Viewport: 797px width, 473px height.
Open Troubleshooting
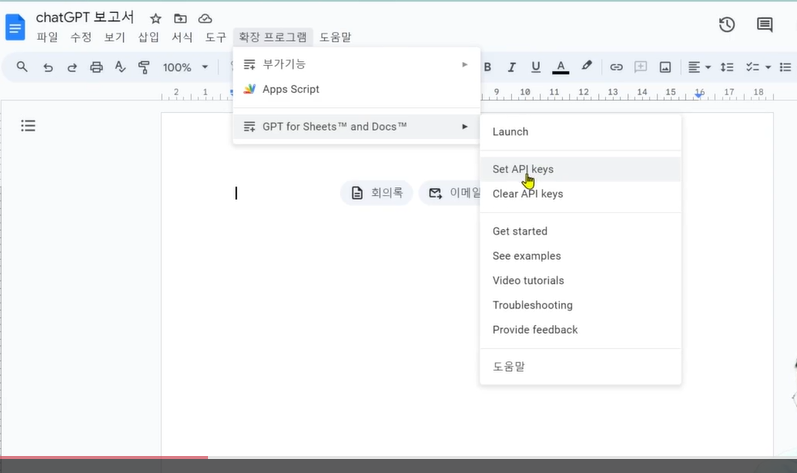580,305
